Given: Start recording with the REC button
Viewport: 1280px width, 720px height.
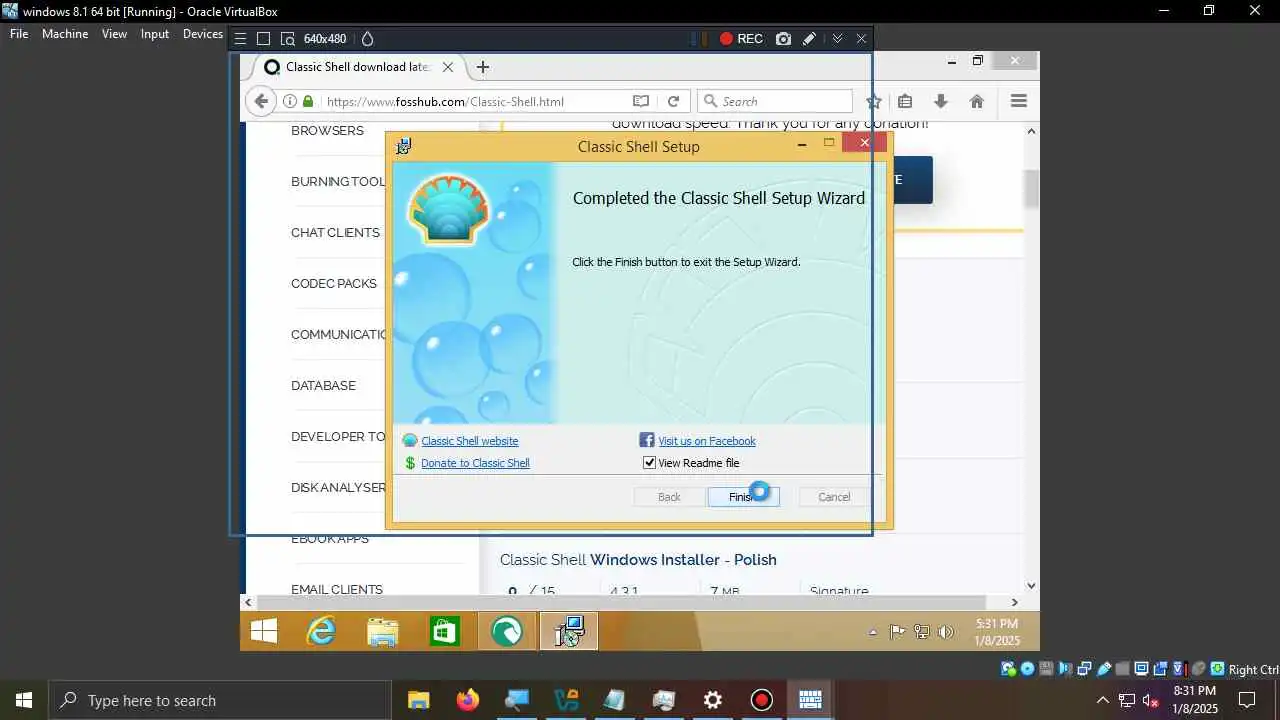Looking at the screenshot, I should click(741, 39).
